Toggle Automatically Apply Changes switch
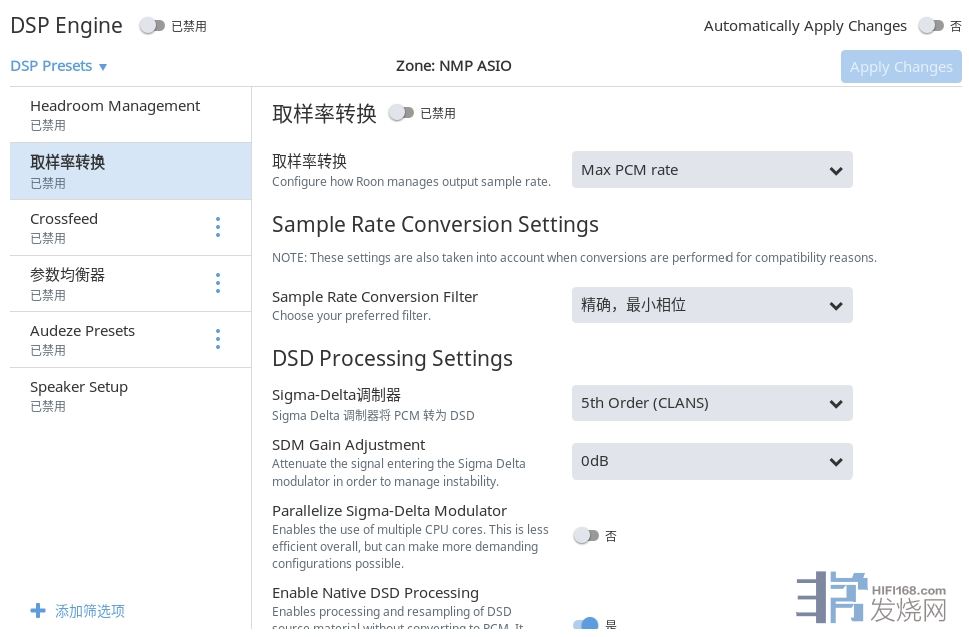This screenshot has width=969, height=637. (x=930, y=26)
